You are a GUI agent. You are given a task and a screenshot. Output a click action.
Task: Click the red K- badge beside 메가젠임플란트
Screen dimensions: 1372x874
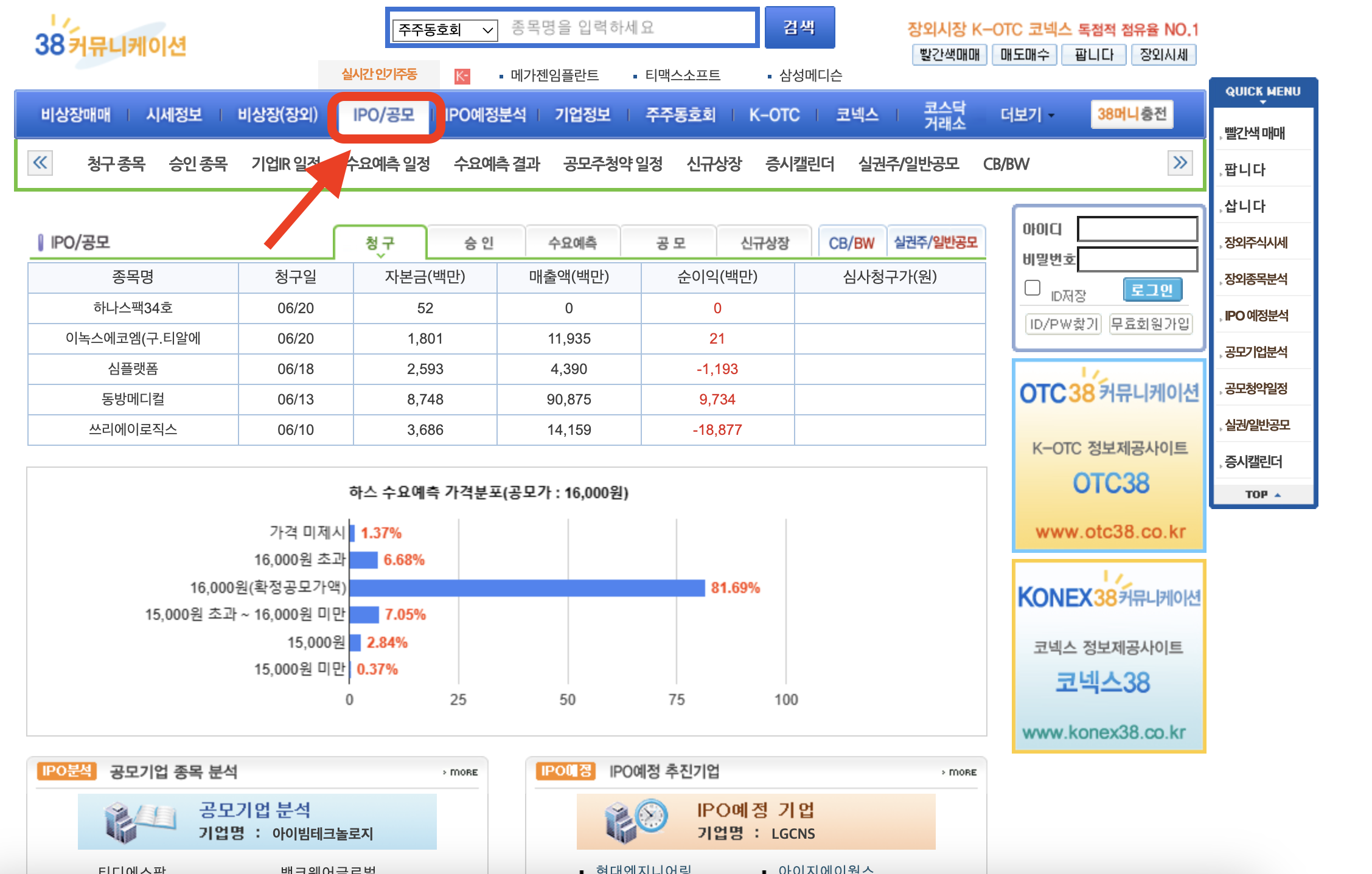463,75
